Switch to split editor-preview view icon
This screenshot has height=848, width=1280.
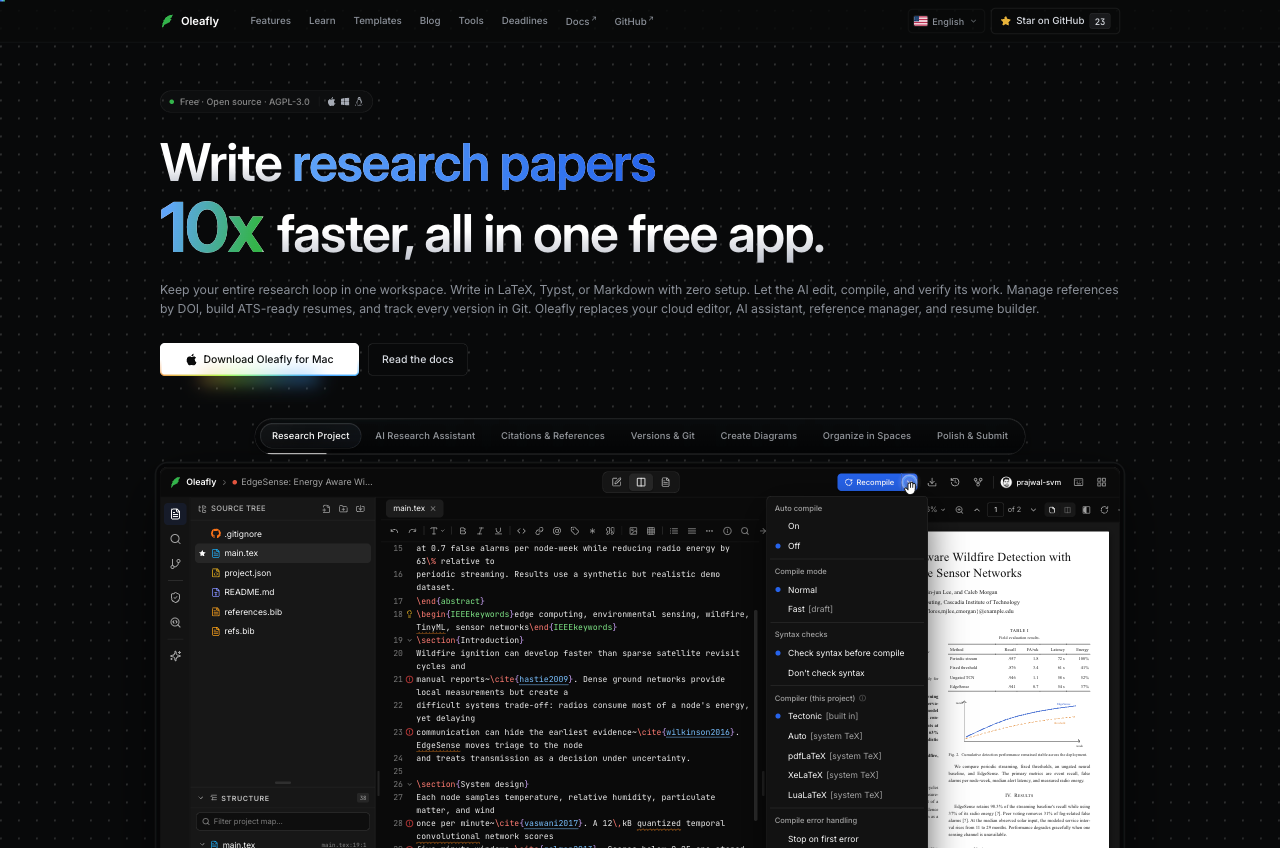(x=641, y=482)
